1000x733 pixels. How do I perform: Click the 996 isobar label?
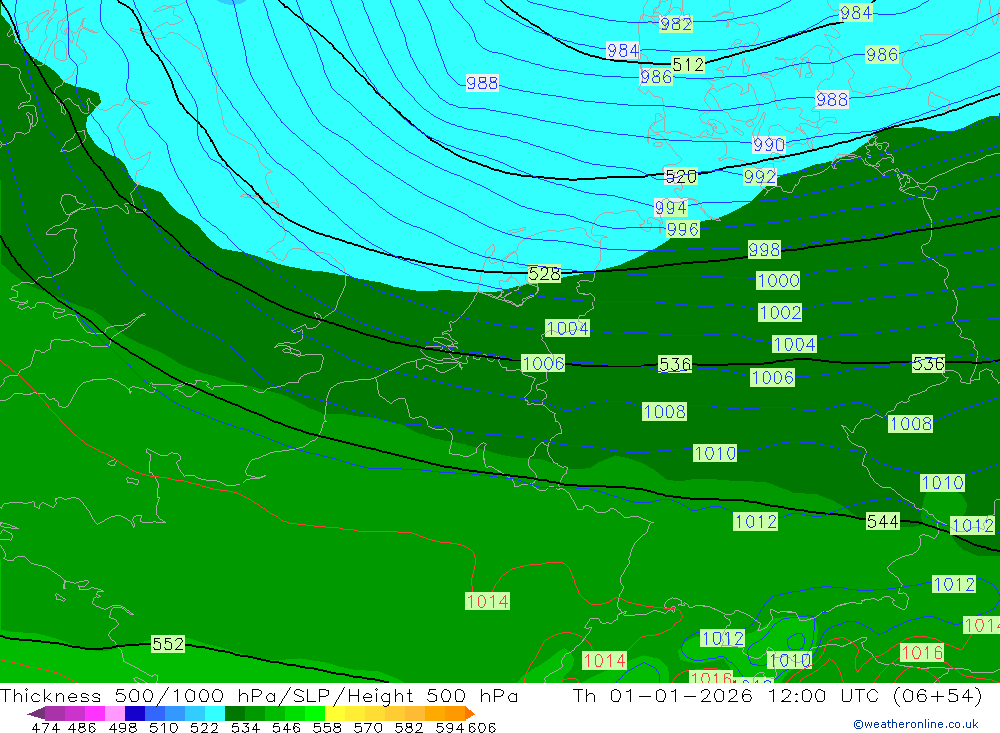(682, 229)
